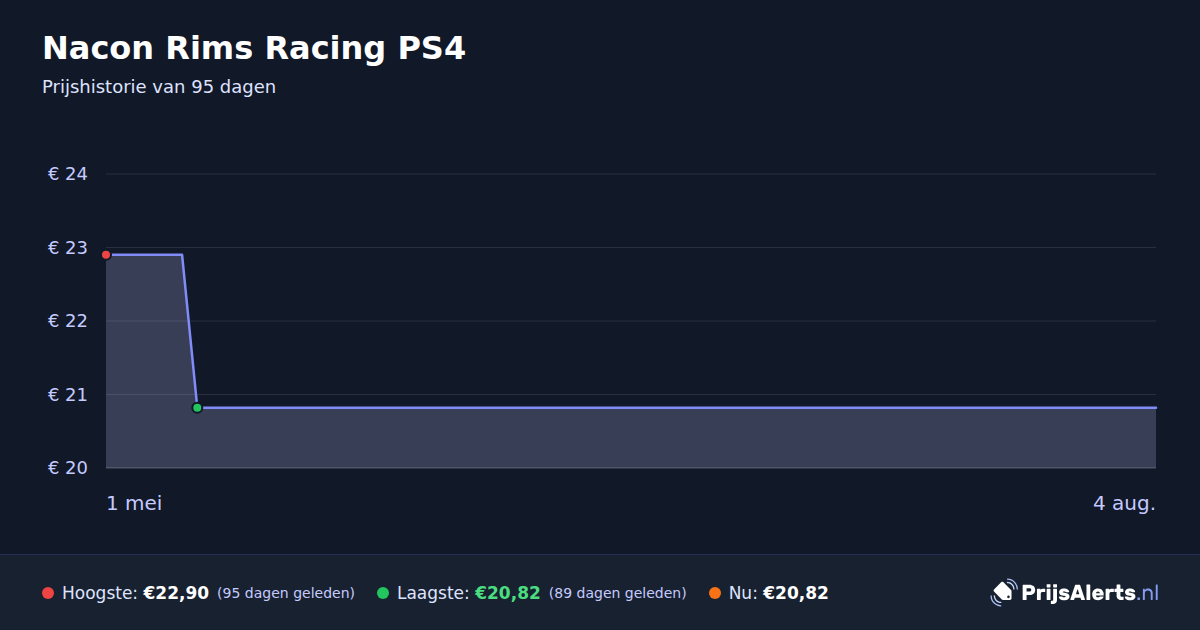Click the € 22 y-axis label
The image size is (1200, 630).
point(68,321)
